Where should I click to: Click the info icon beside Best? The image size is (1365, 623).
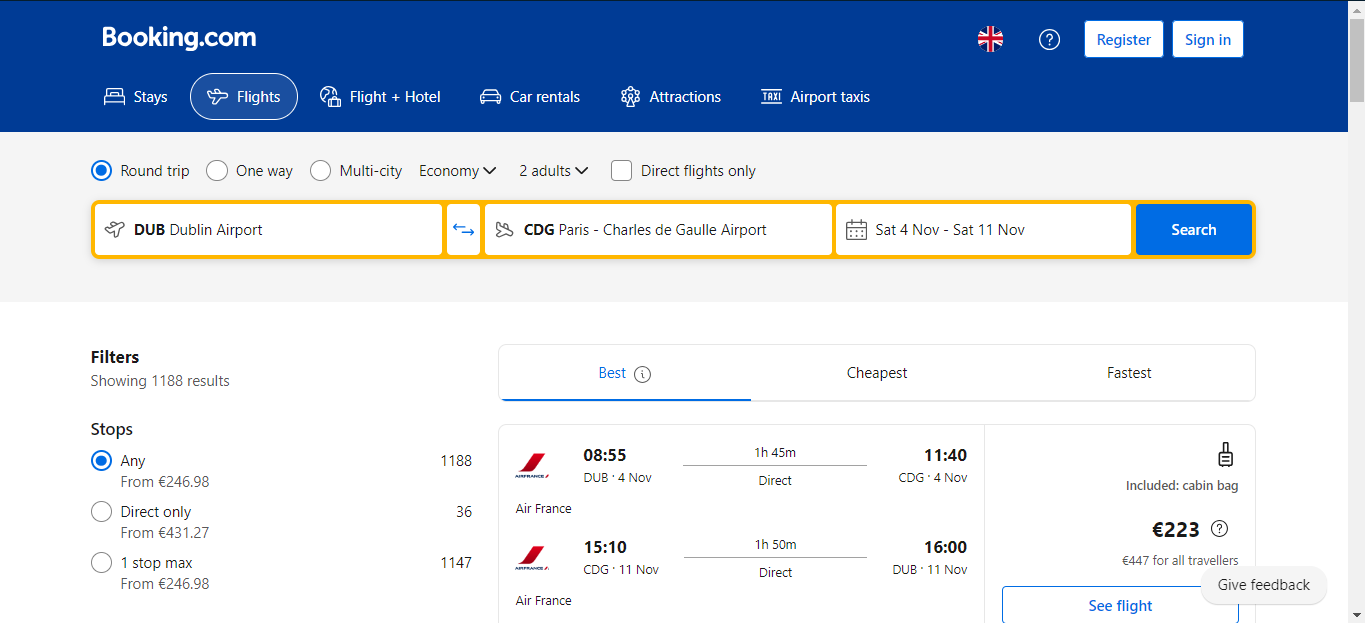tap(642, 374)
